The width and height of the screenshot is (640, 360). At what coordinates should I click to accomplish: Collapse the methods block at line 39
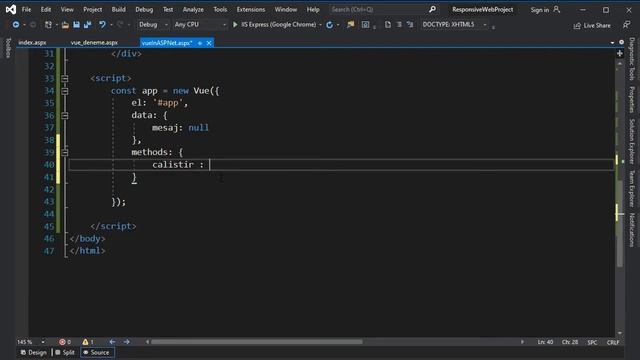pos(64,152)
